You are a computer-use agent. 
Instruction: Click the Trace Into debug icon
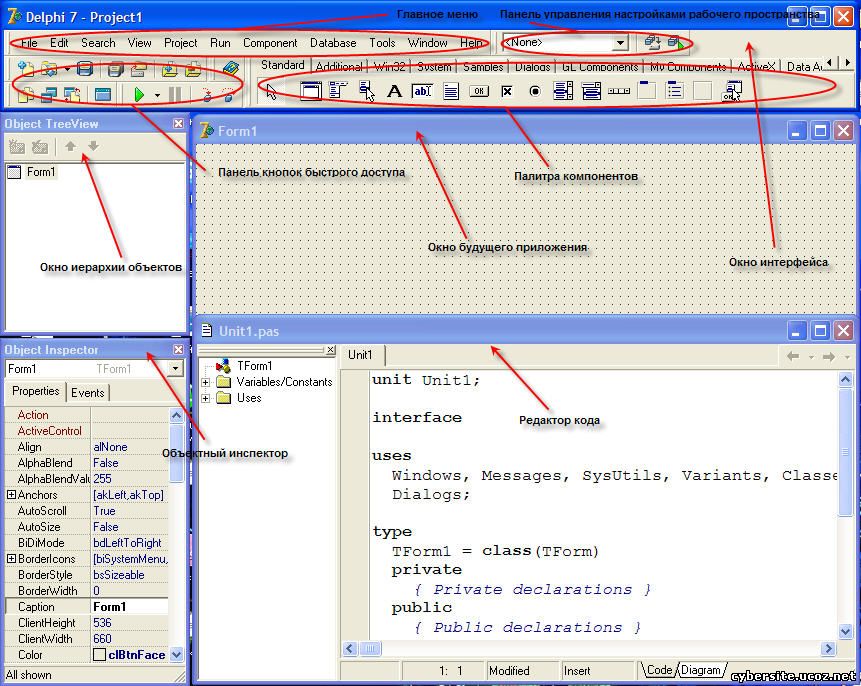point(207,94)
